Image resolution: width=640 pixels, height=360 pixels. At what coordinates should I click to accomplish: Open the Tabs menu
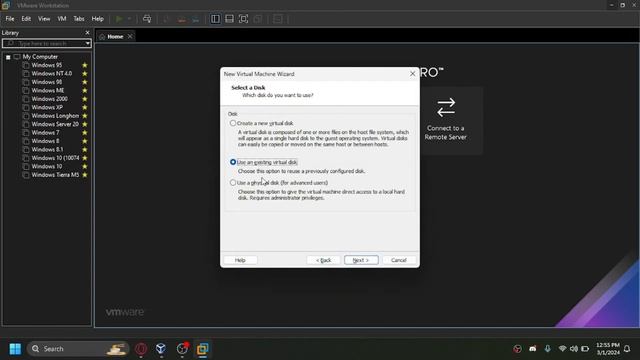point(79,19)
